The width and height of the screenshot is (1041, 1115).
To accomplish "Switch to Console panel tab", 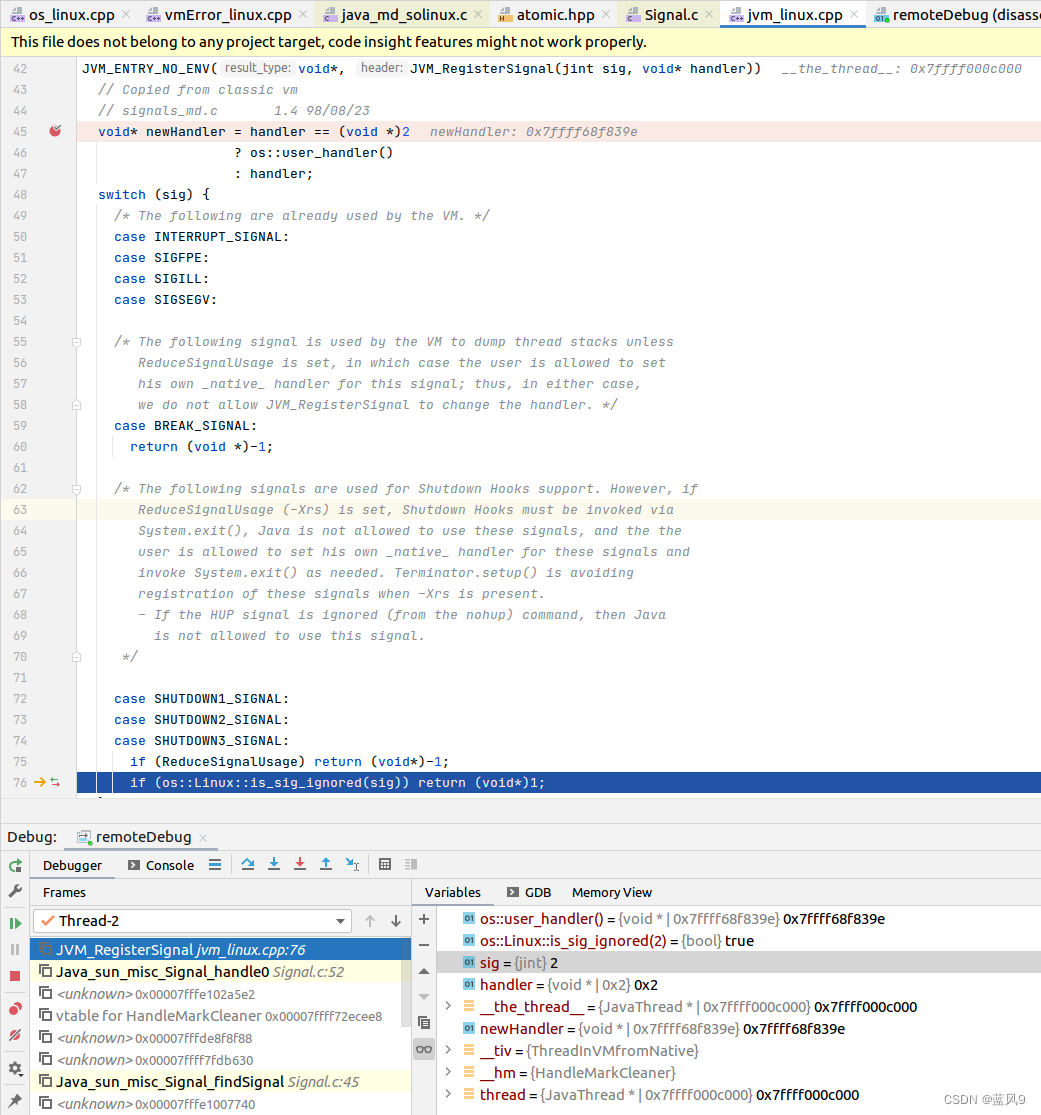I will pyautogui.click(x=161, y=865).
